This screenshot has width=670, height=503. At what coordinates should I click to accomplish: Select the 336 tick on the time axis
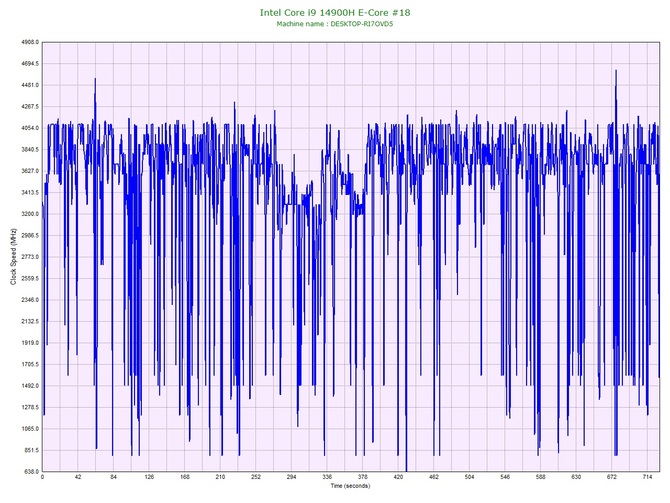coord(327,477)
